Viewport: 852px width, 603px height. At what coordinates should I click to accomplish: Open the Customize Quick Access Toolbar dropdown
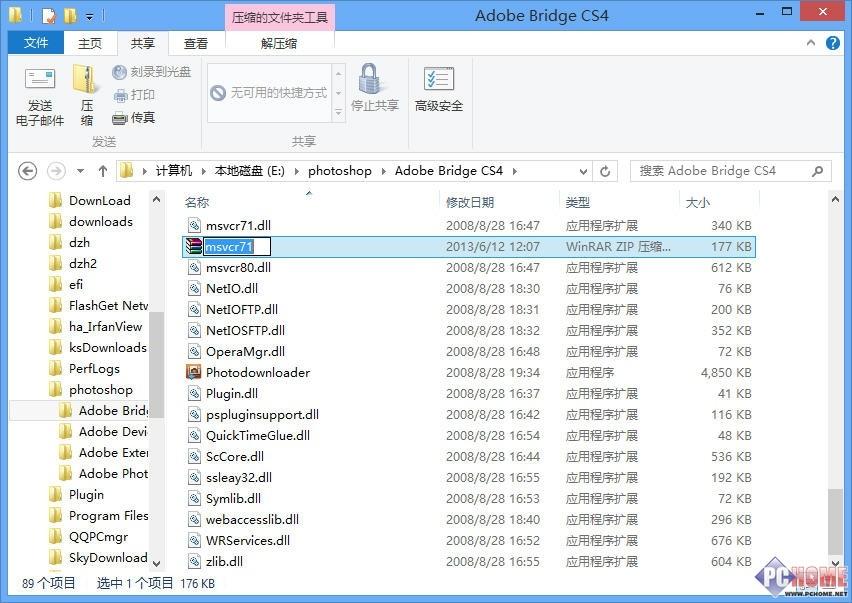click(89, 17)
